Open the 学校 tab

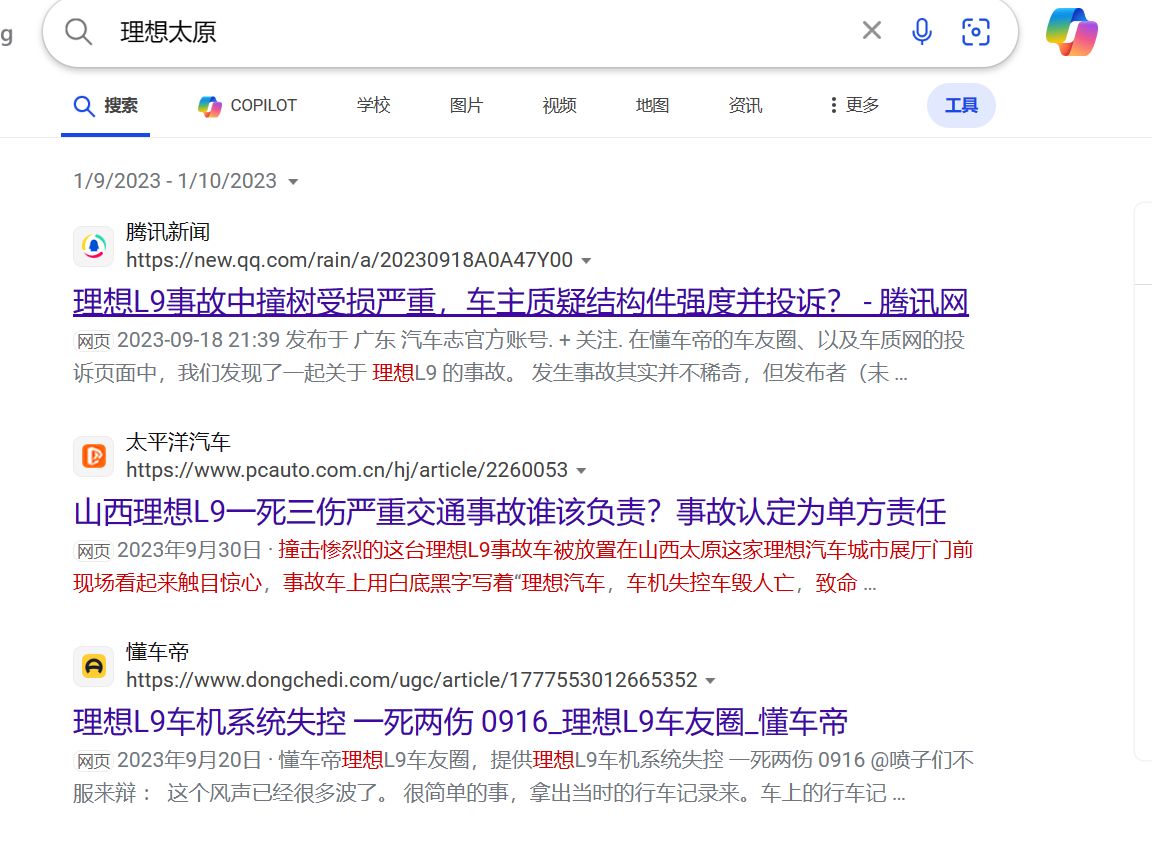pos(373,105)
